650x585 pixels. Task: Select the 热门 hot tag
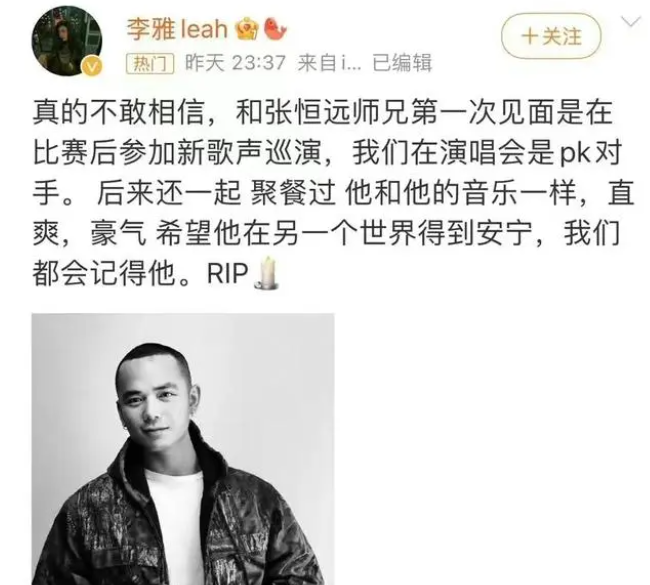pyautogui.click(x=150, y=64)
